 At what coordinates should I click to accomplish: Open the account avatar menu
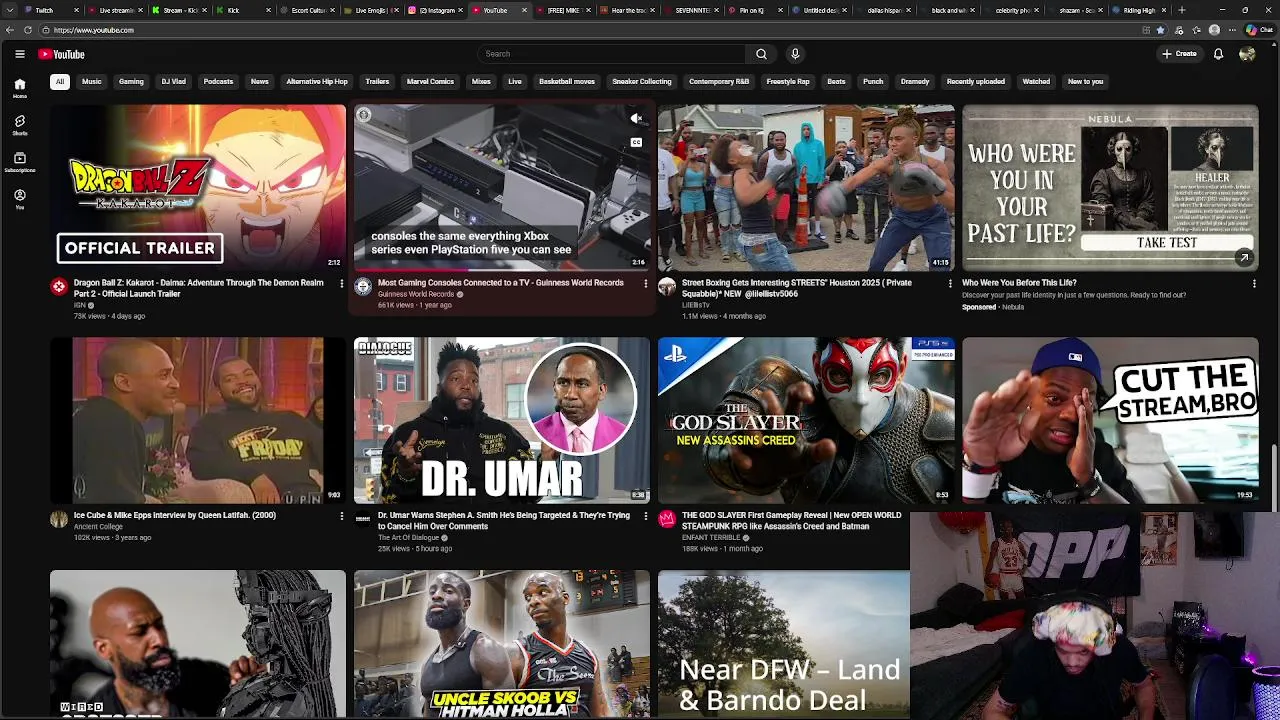pyautogui.click(x=1247, y=54)
